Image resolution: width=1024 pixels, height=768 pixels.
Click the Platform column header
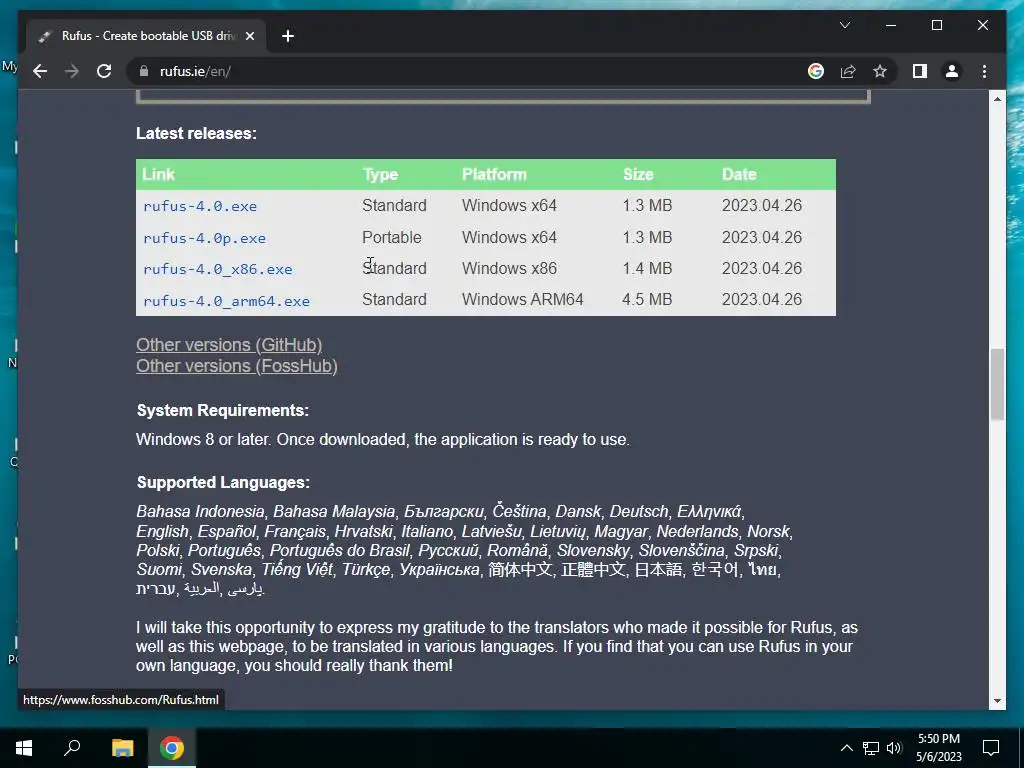(494, 174)
